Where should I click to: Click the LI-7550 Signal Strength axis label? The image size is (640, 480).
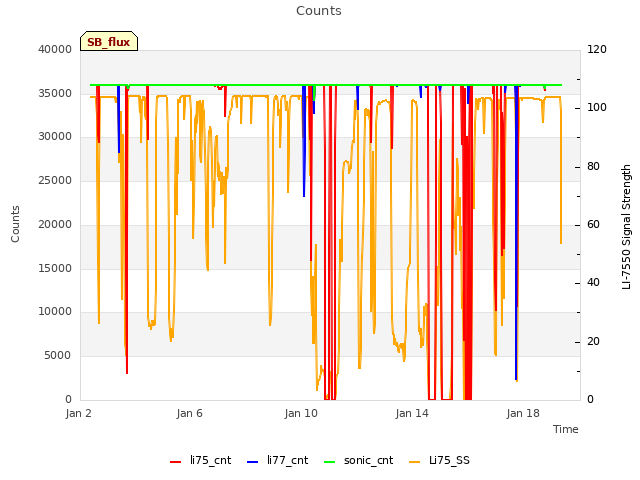coord(626,227)
